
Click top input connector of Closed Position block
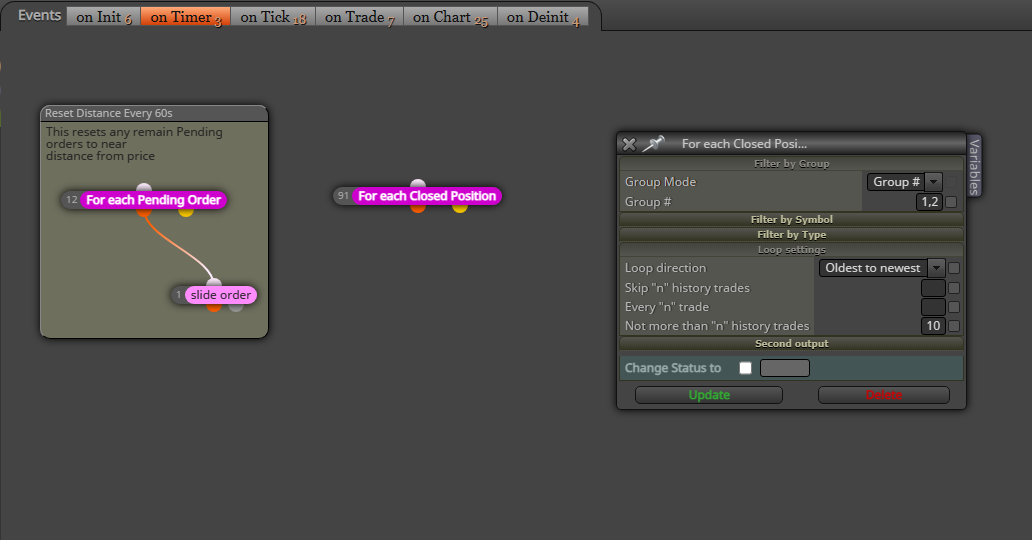418,184
